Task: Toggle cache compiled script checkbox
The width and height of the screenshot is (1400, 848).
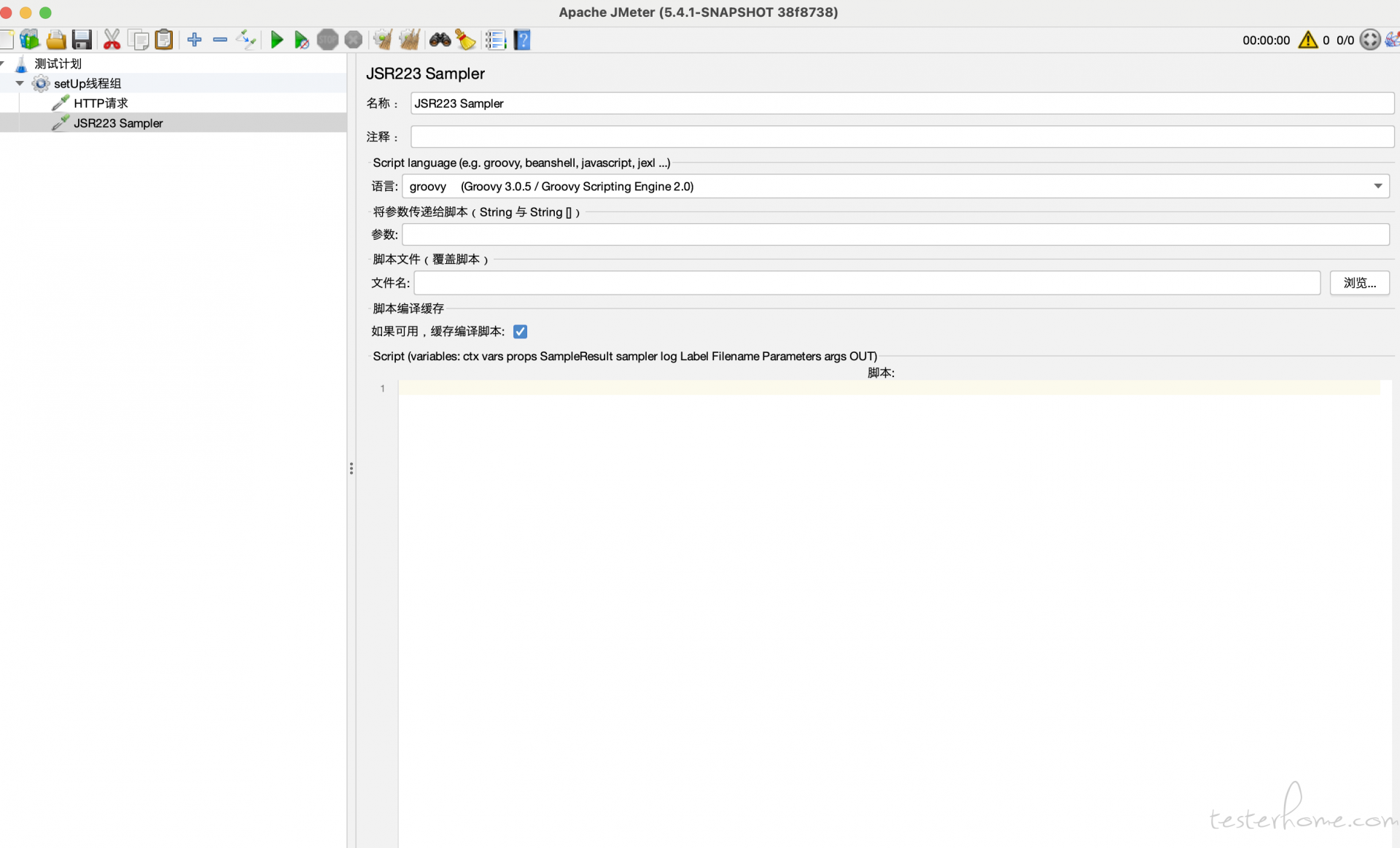Action: tap(520, 331)
